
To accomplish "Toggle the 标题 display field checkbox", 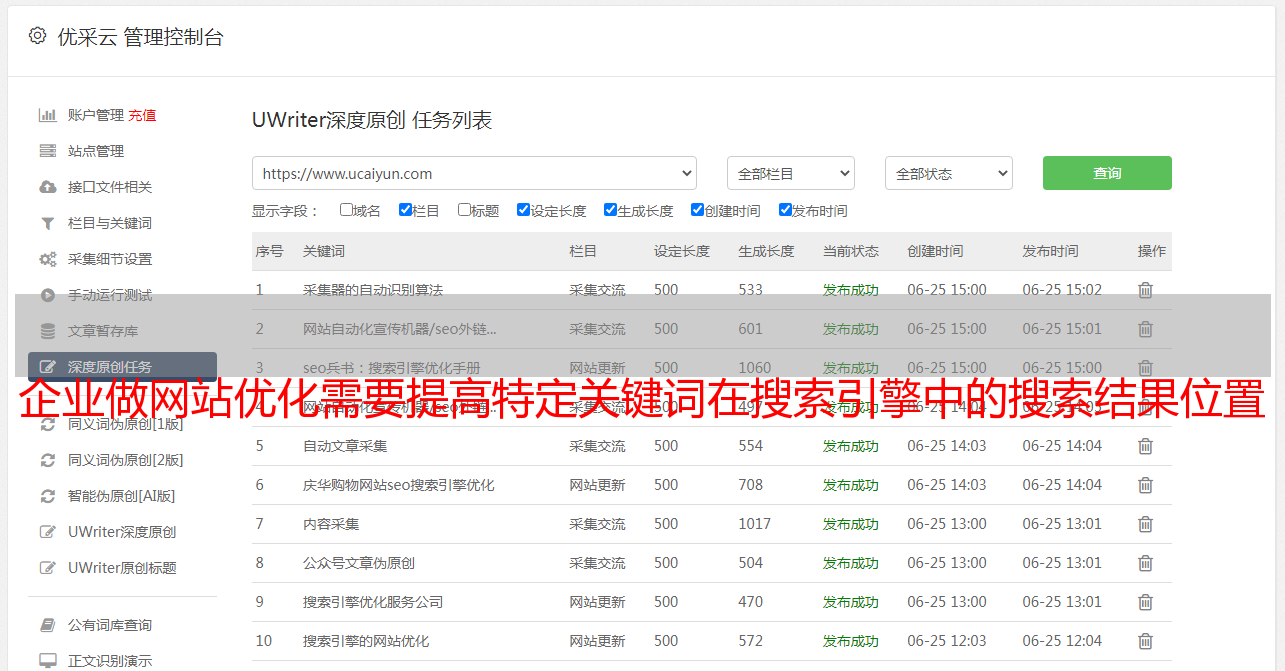I will point(464,210).
